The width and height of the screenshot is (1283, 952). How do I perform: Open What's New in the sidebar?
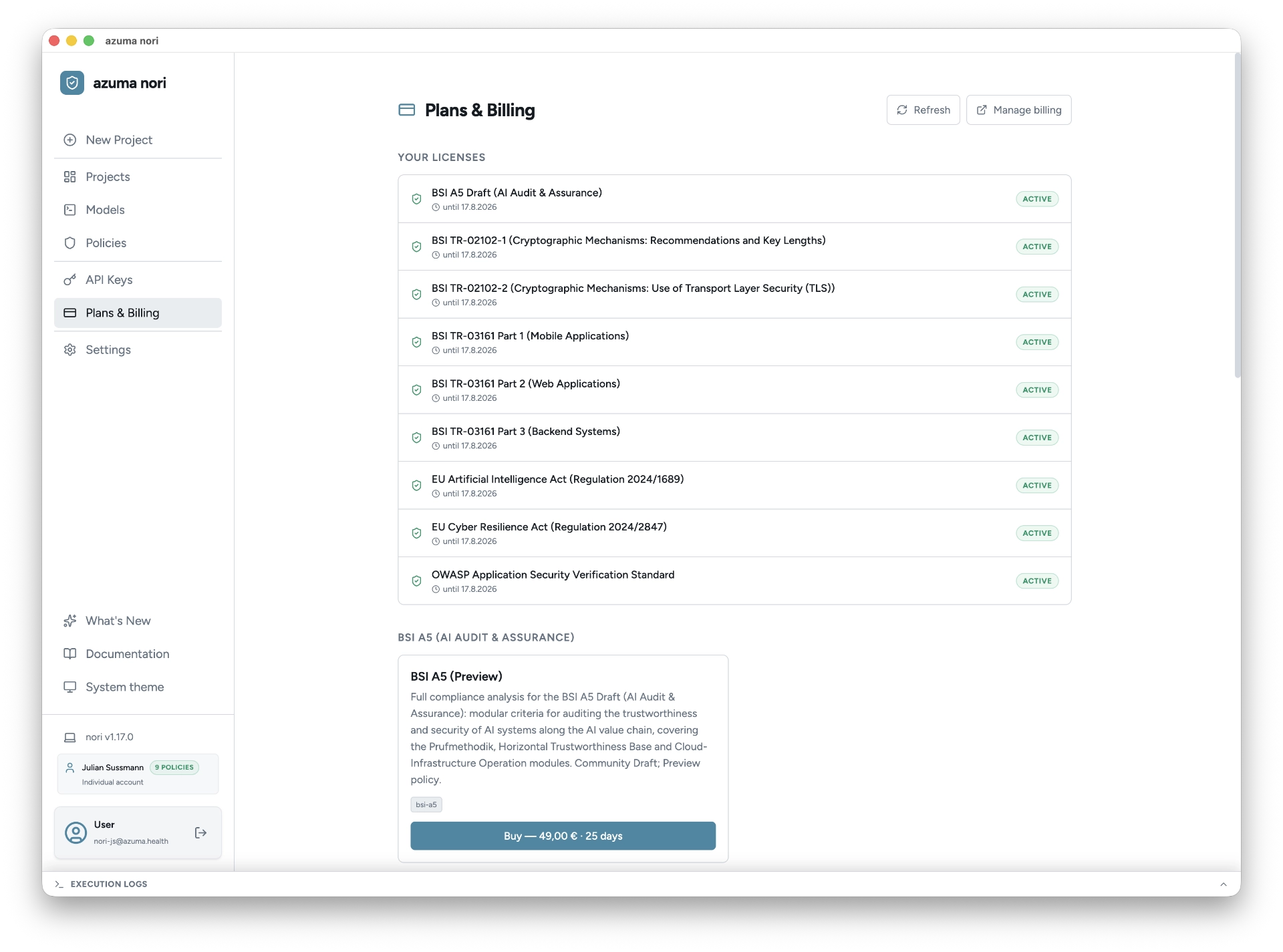(x=138, y=621)
